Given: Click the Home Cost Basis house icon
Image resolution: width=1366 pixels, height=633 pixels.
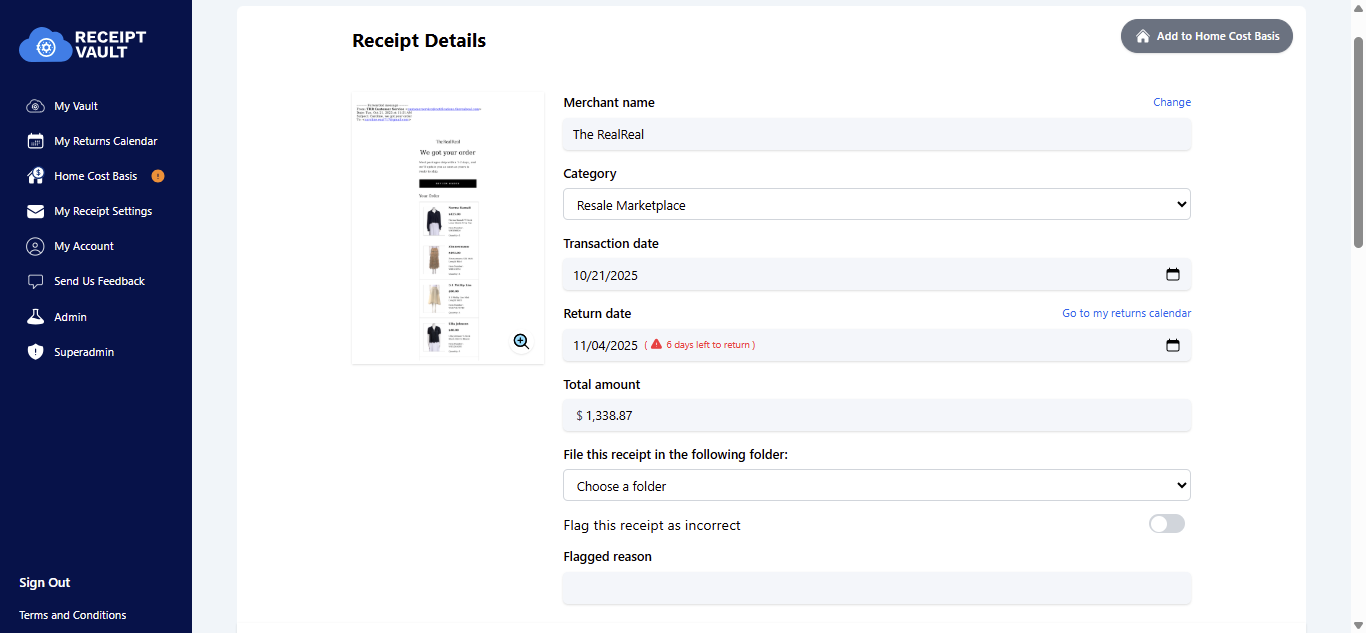Looking at the screenshot, I should coord(35,176).
